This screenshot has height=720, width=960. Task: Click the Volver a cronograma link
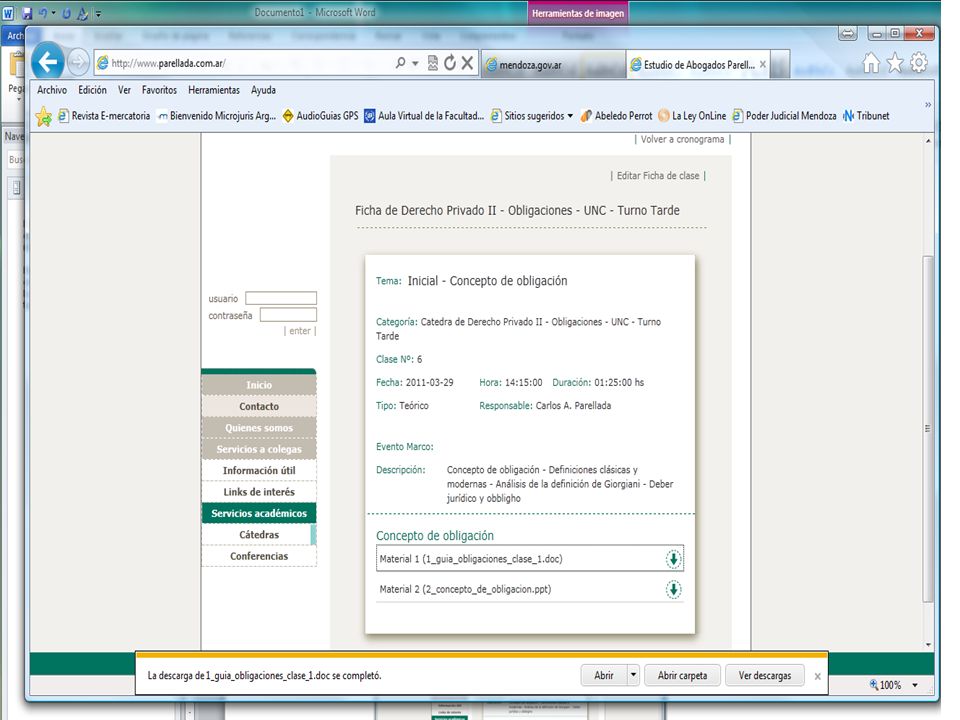tap(682, 140)
